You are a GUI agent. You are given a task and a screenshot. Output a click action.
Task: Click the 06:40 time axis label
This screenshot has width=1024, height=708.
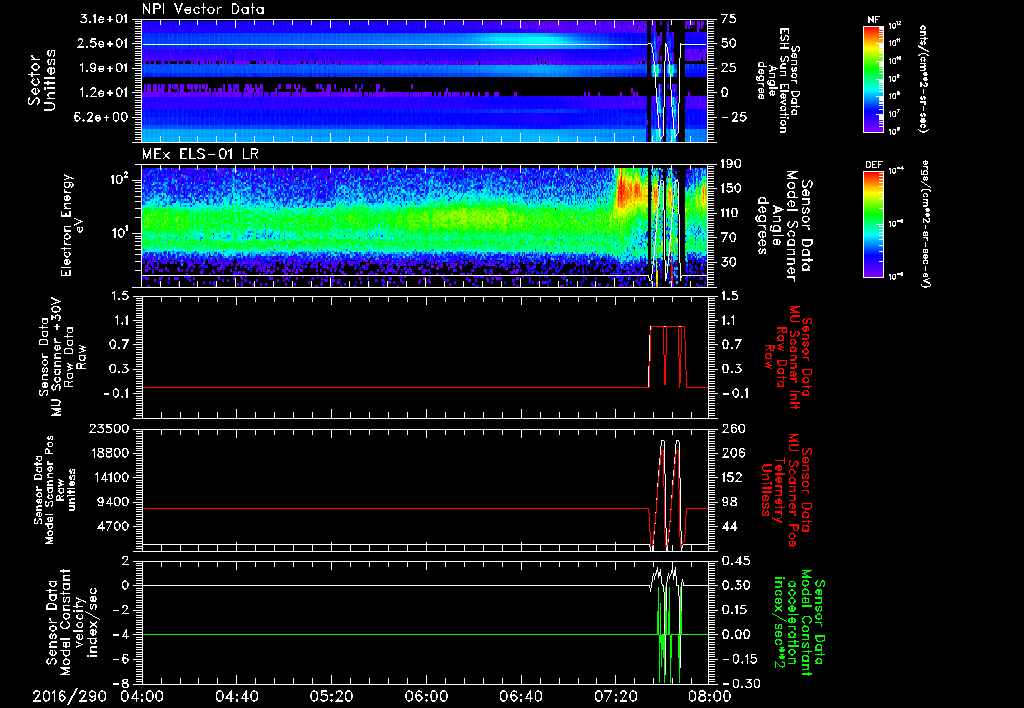(520, 695)
